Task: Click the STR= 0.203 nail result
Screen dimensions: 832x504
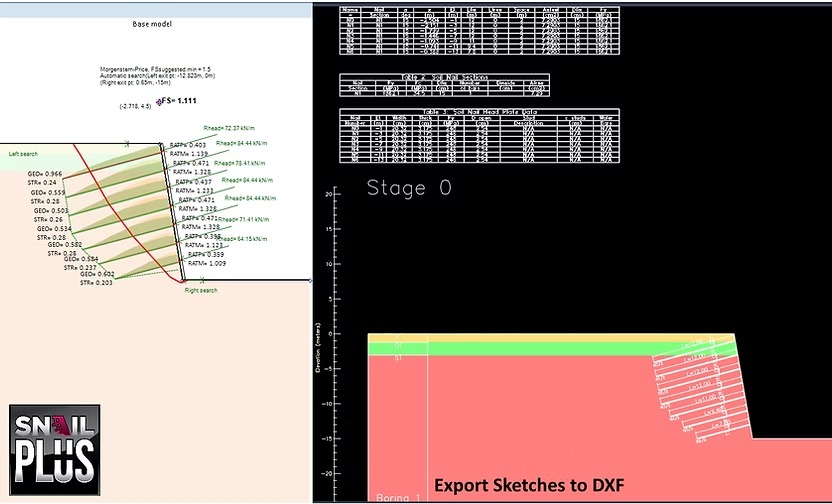Action: (x=97, y=283)
